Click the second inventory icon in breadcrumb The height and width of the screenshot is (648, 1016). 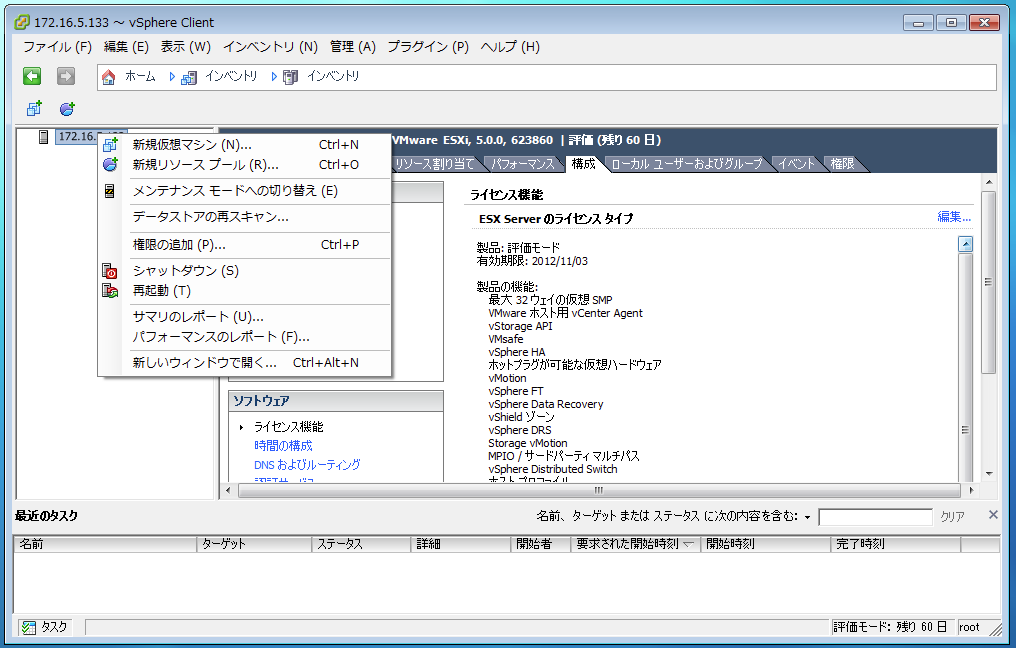[290, 77]
